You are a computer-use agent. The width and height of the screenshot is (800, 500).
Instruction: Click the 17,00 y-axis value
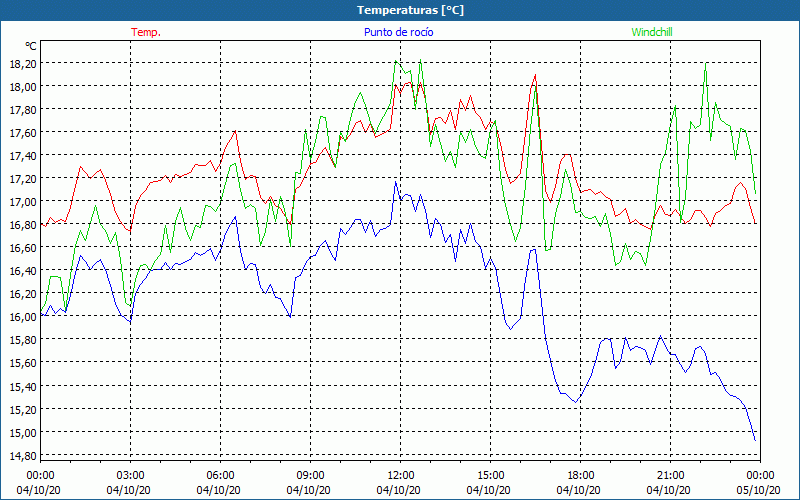tap(23, 201)
